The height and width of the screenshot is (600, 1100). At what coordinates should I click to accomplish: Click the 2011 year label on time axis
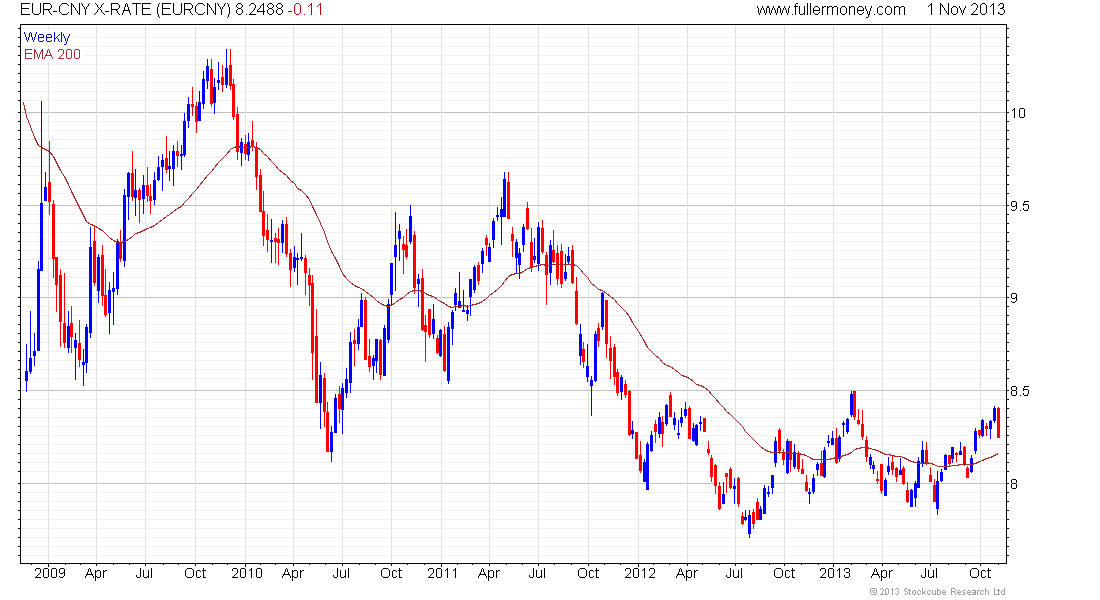point(443,573)
